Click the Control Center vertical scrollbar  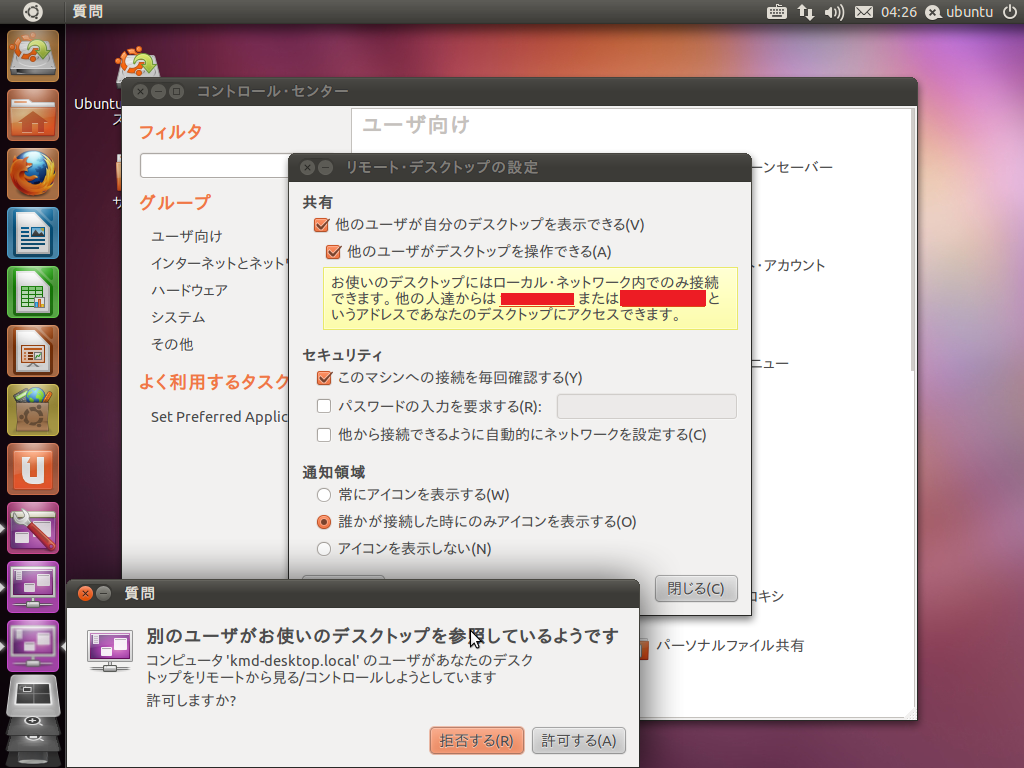pyautogui.click(x=912, y=242)
